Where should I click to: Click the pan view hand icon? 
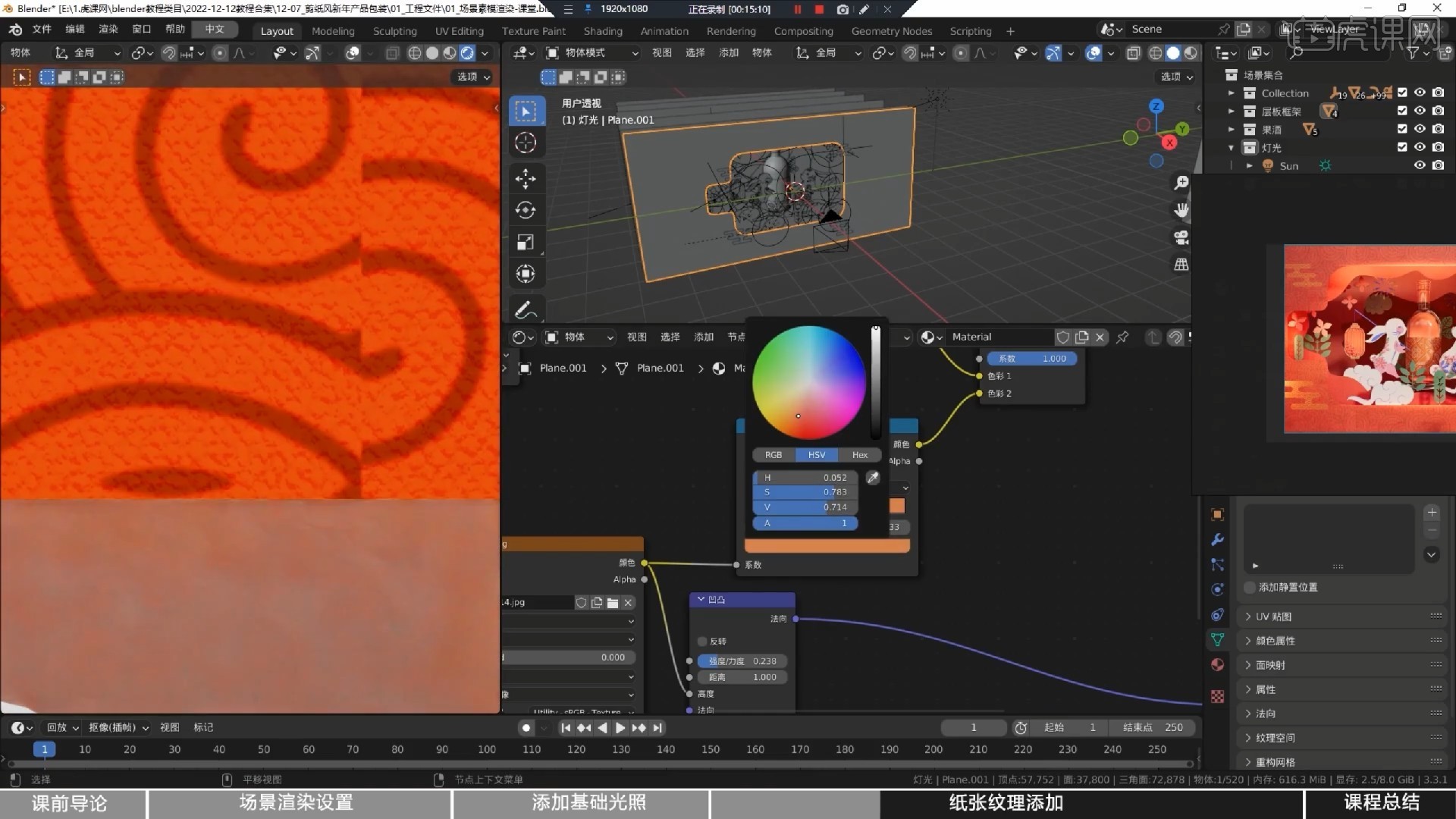click(x=1181, y=210)
